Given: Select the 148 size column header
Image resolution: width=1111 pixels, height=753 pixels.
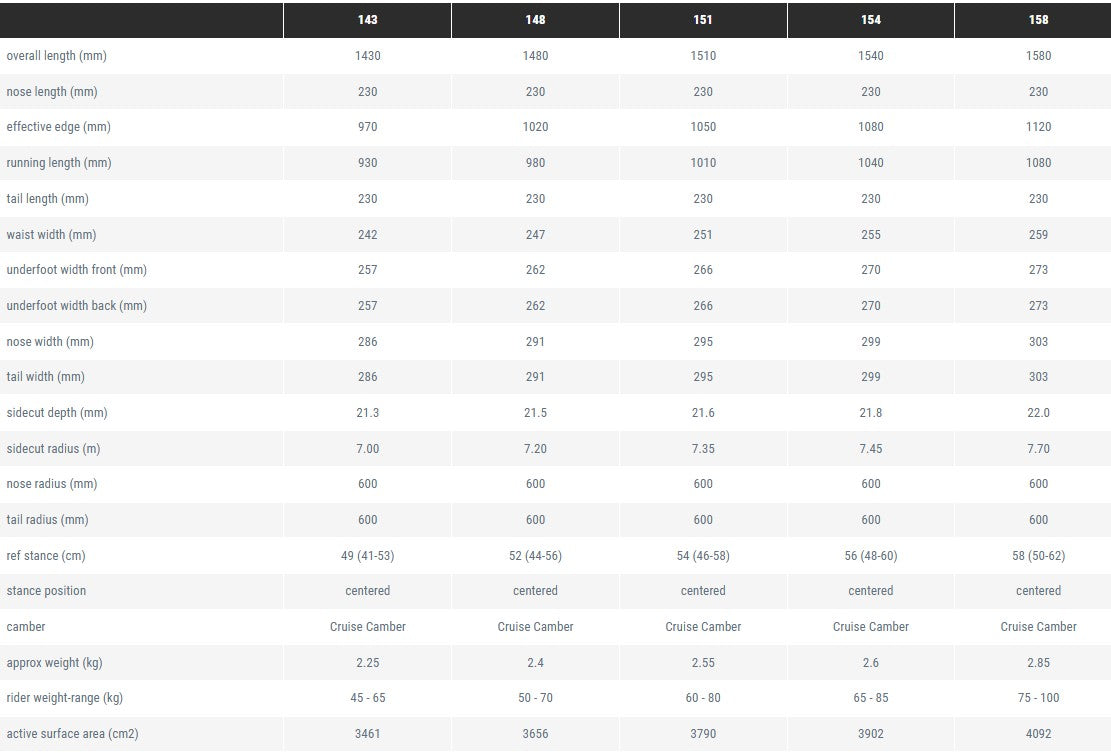Looking at the screenshot, I should pyautogui.click(x=535, y=20).
